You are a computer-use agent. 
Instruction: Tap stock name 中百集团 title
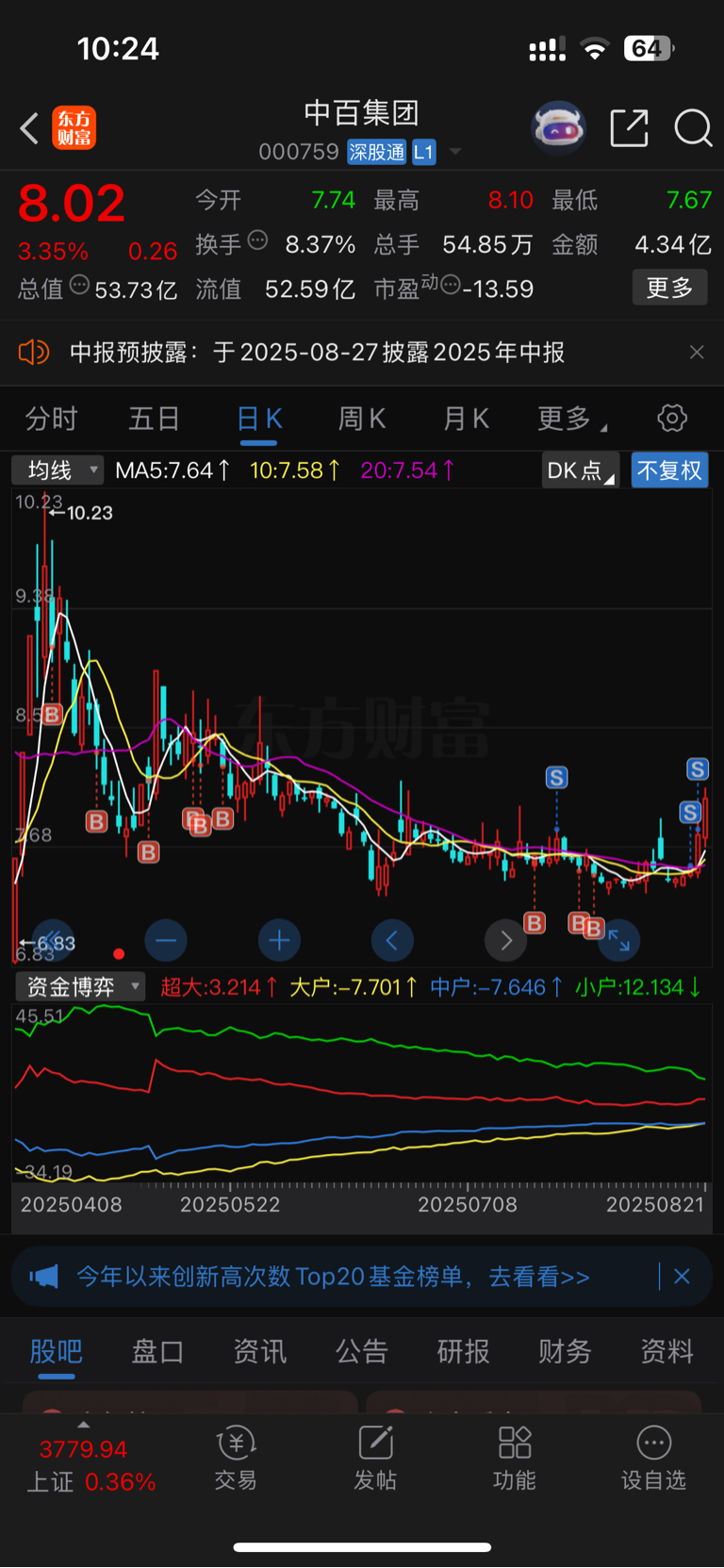tap(361, 113)
